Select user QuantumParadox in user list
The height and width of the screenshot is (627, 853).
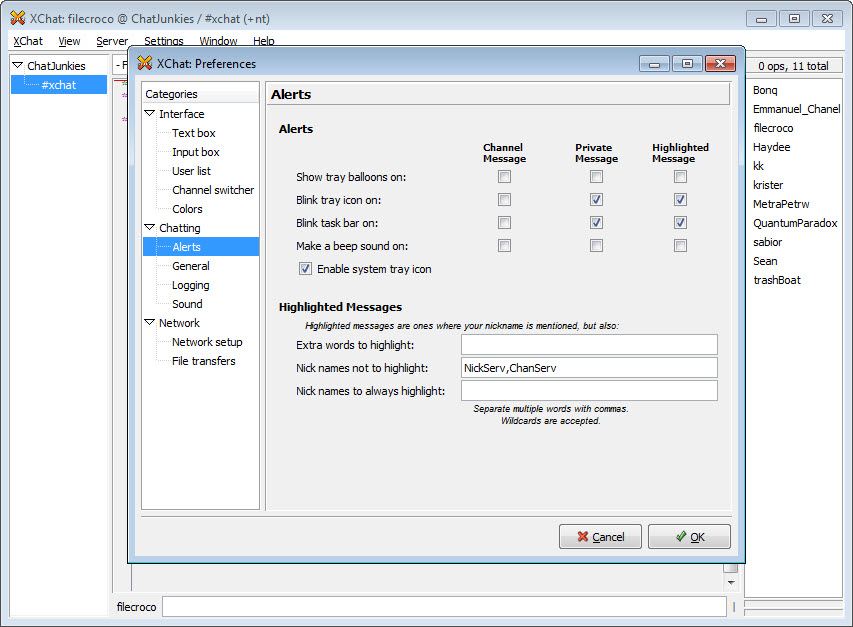pyautogui.click(x=795, y=224)
